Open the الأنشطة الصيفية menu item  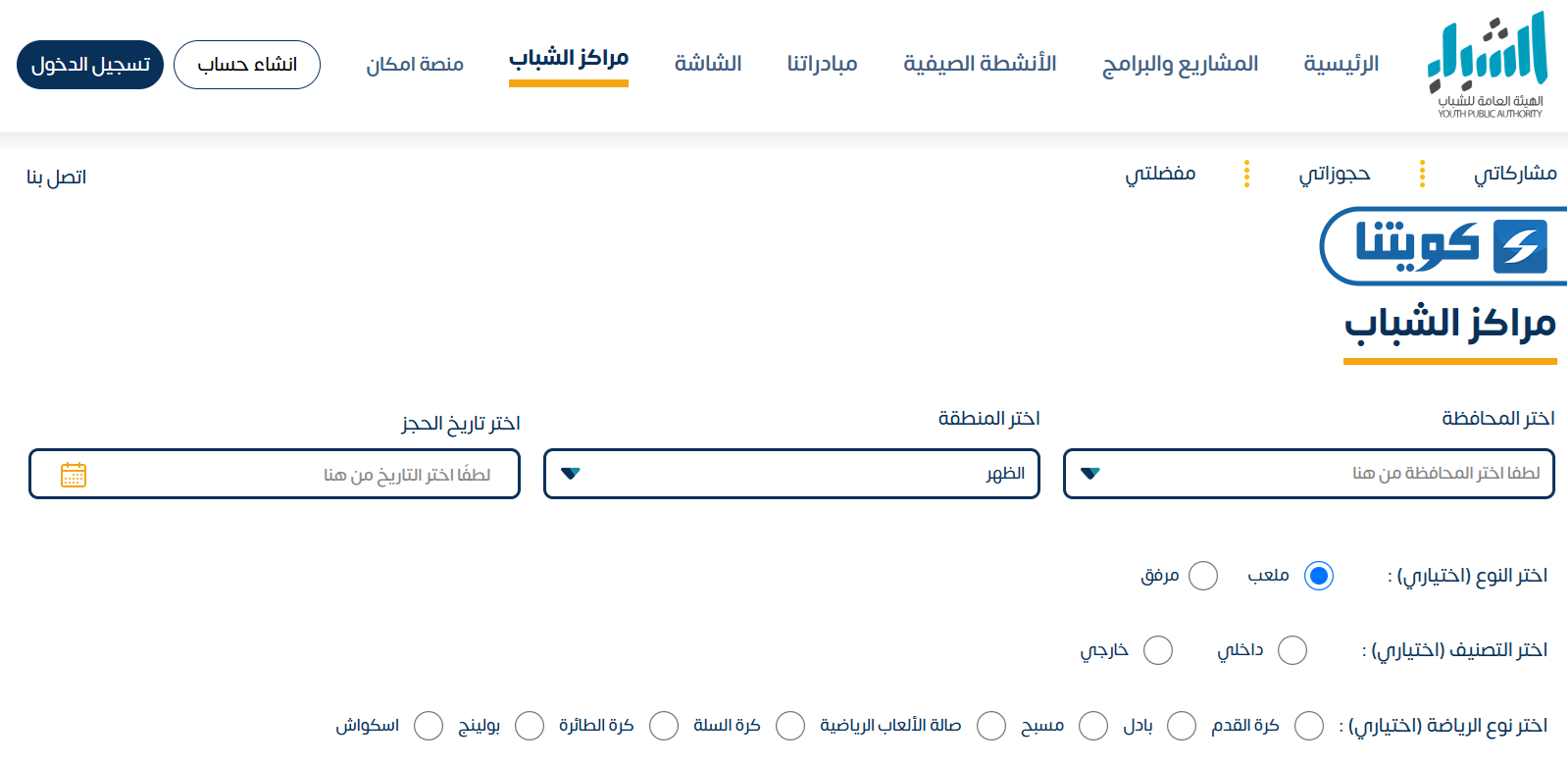[x=980, y=64]
